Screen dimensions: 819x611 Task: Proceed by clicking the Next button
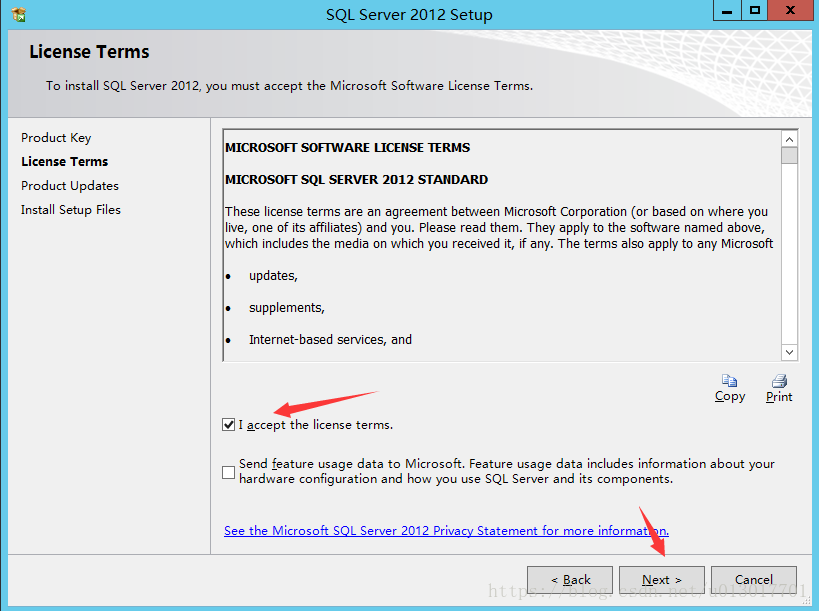[x=662, y=580]
